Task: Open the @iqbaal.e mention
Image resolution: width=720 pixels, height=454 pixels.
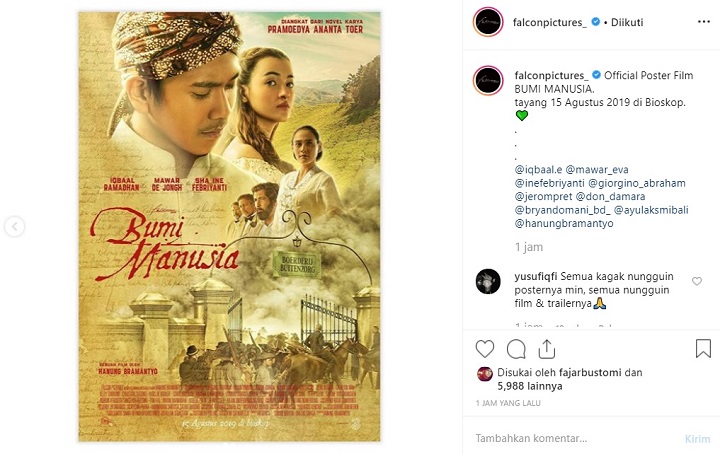Action: tap(538, 169)
